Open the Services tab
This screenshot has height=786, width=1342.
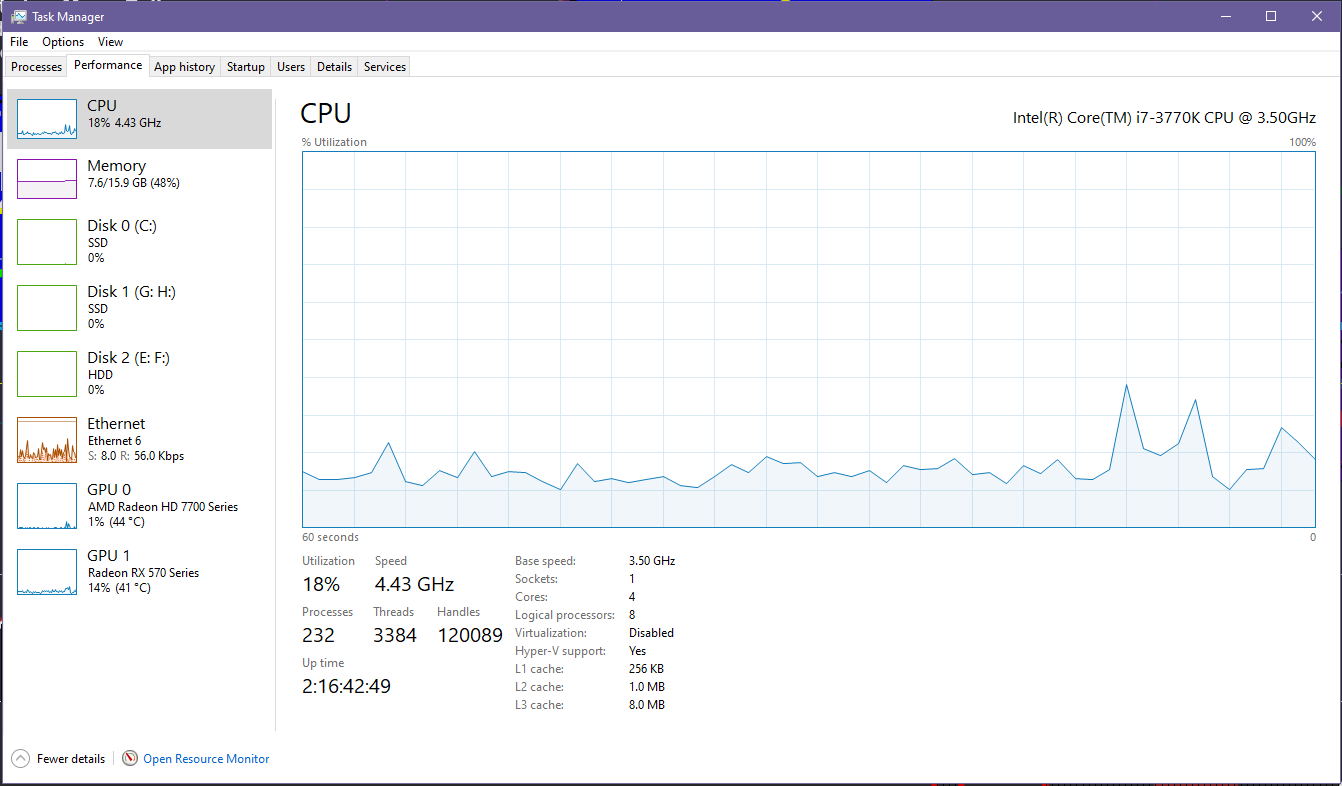click(x=385, y=67)
